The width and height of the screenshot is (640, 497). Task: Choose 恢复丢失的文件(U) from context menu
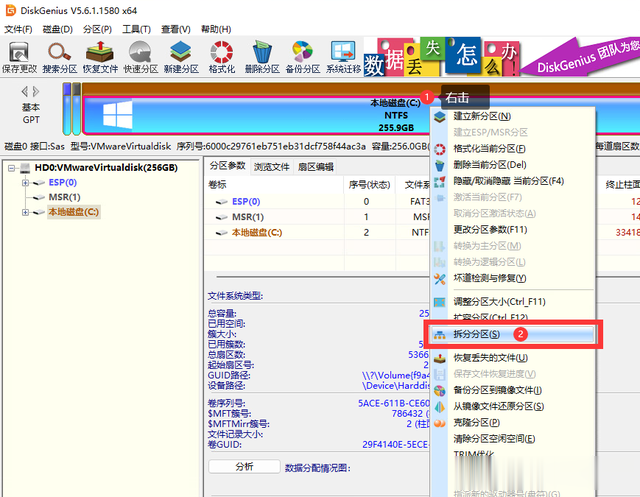[513, 358]
